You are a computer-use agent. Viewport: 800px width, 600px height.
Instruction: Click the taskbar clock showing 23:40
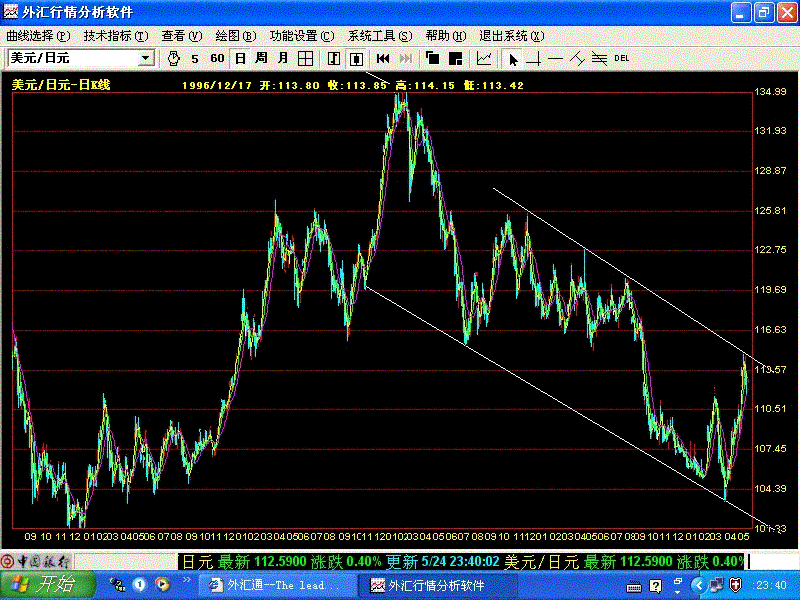point(770,585)
